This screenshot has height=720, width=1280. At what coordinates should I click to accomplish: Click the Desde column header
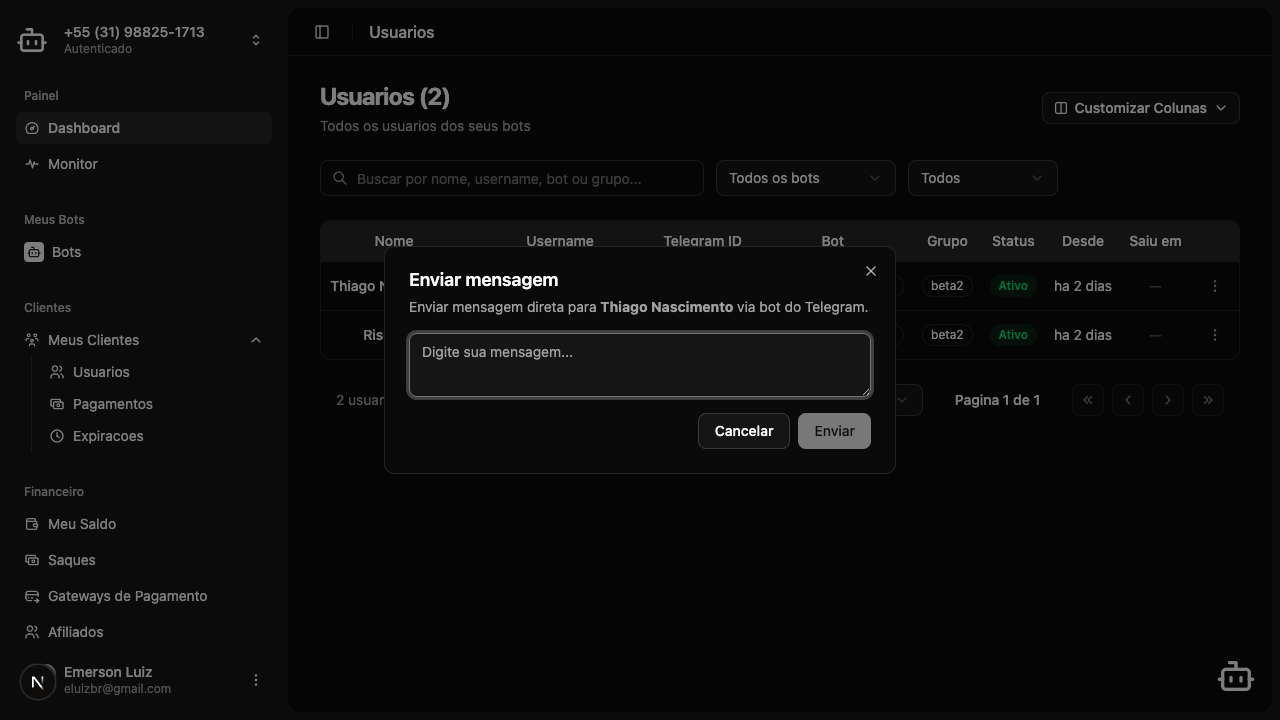coord(1083,241)
